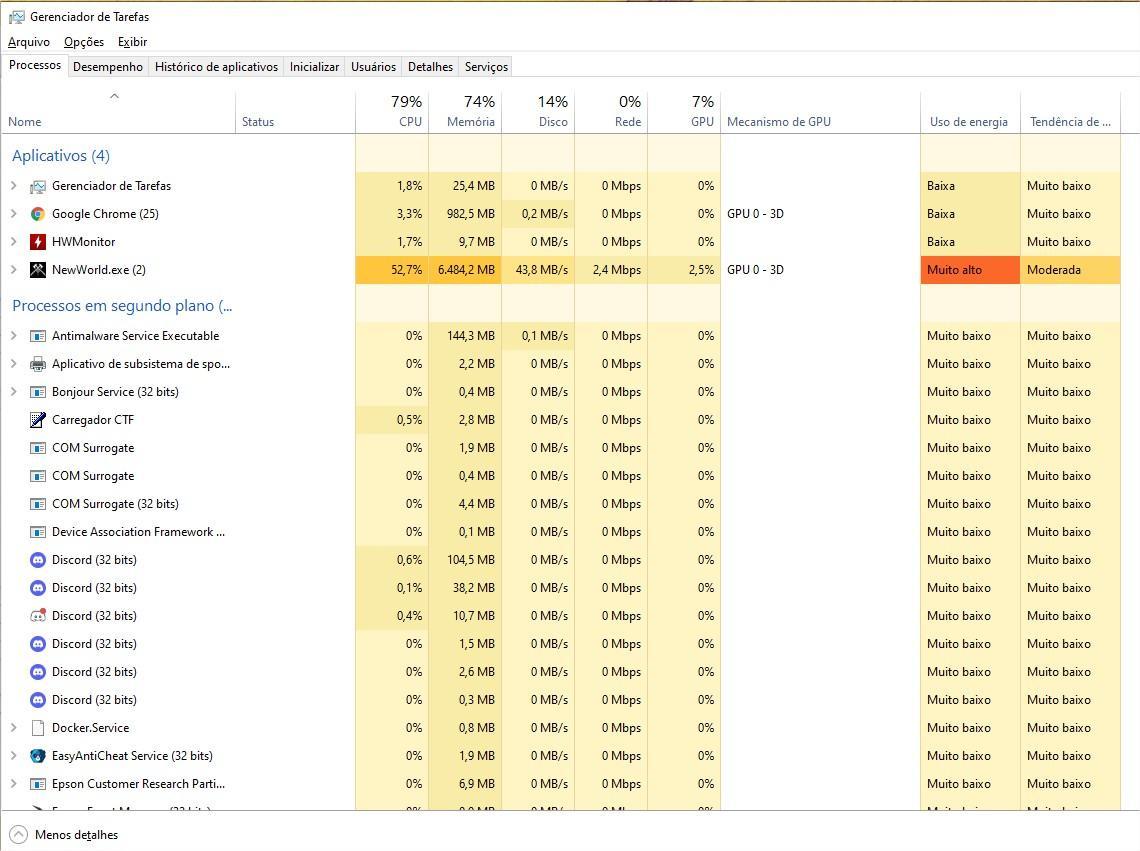Screen dimensions: 1140x851
Task: Sort by Mecanismo de GPU column
Action: pos(820,113)
